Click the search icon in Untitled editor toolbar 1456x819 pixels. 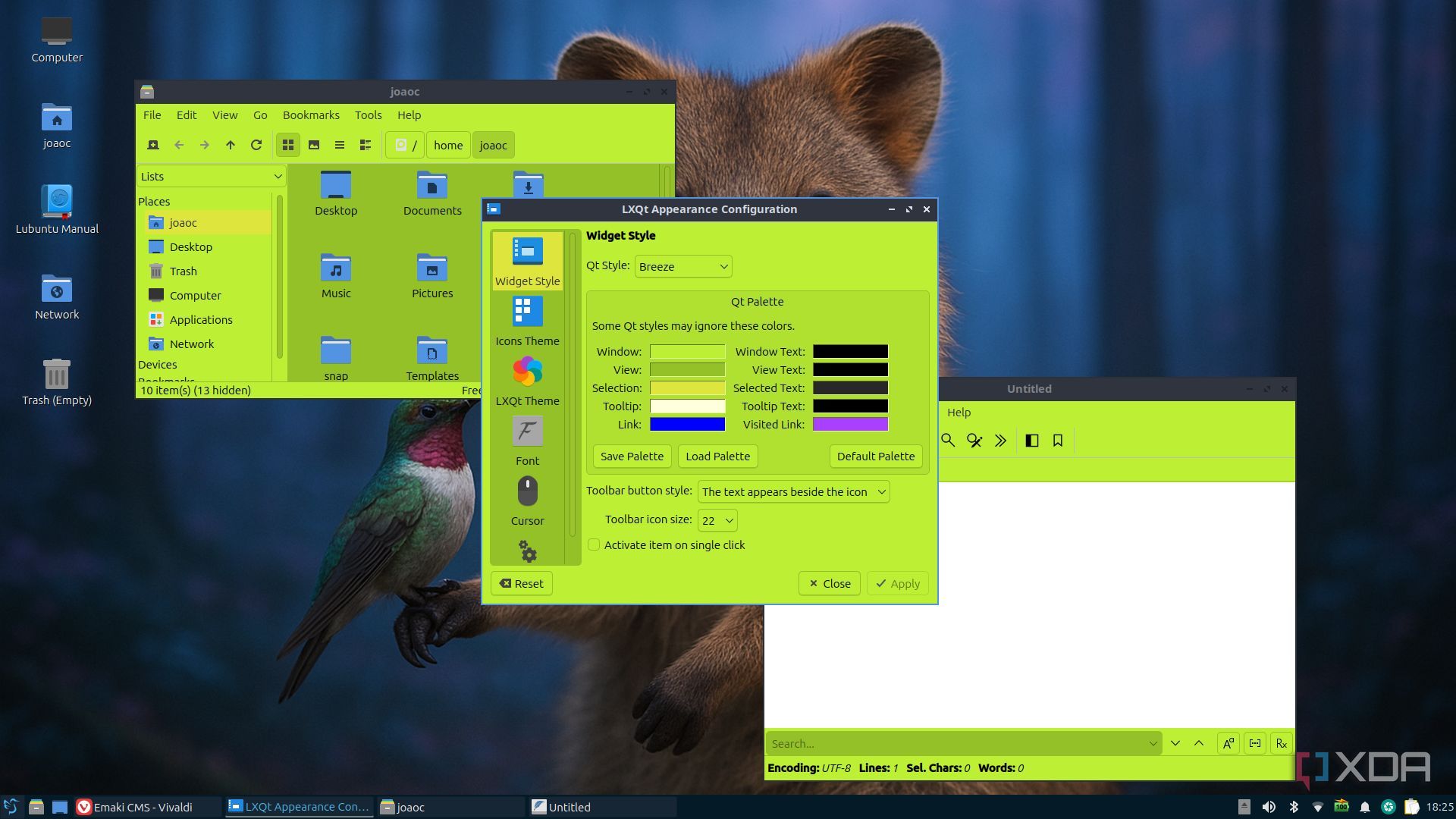click(948, 441)
